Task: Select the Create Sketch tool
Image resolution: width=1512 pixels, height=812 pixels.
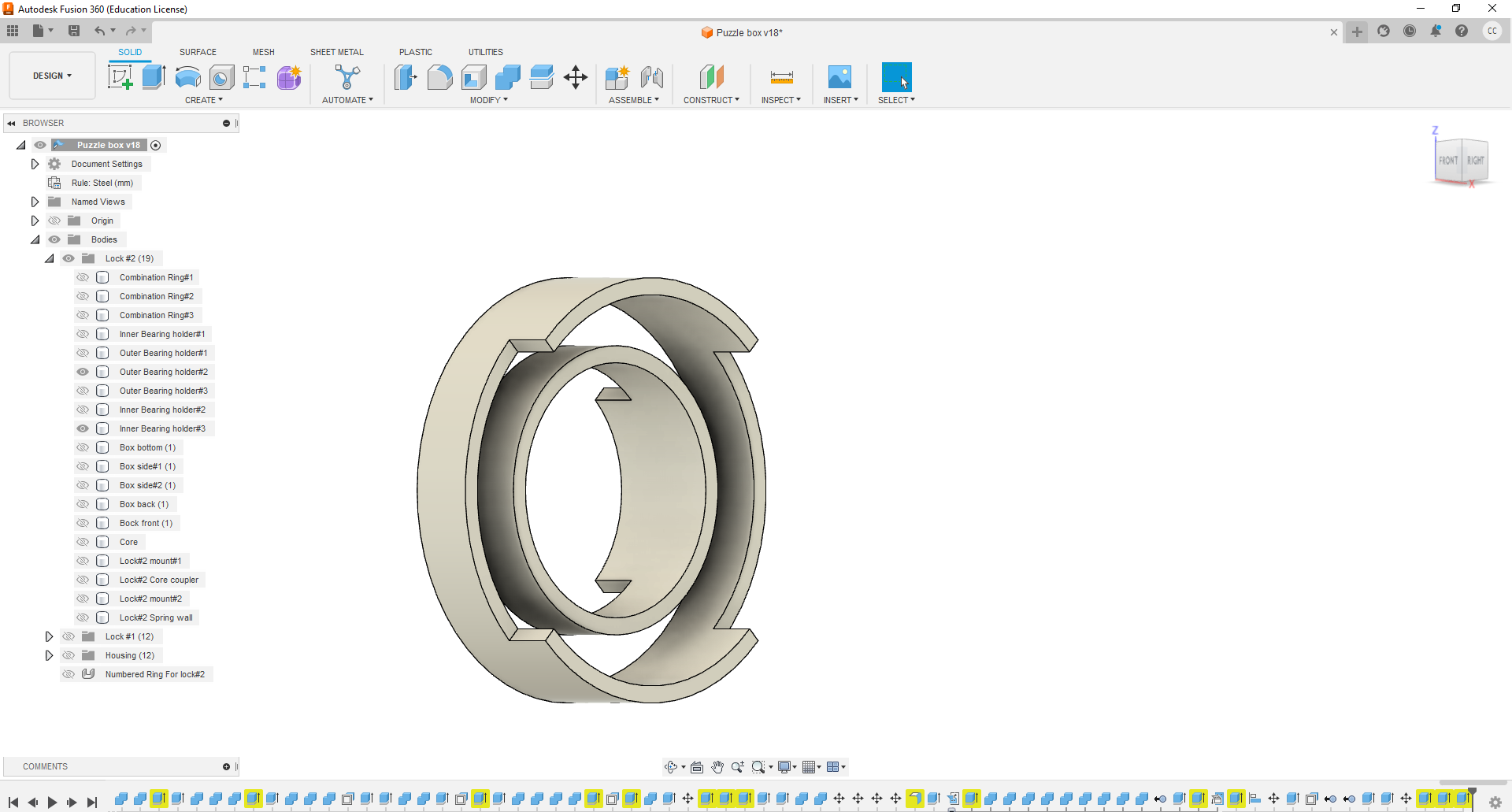Action: point(120,77)
